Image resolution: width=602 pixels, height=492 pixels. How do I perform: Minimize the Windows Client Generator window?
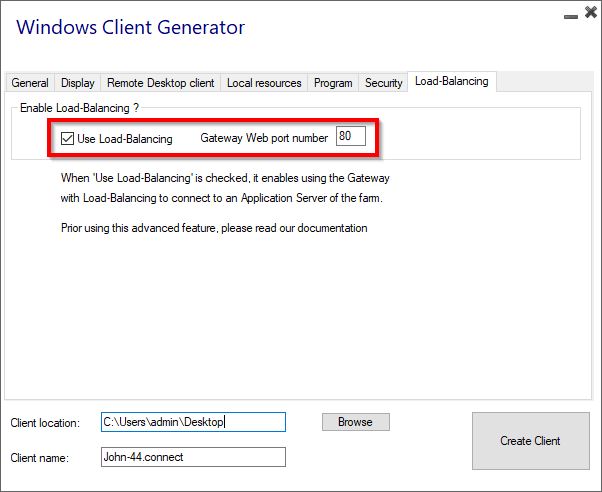568,14
